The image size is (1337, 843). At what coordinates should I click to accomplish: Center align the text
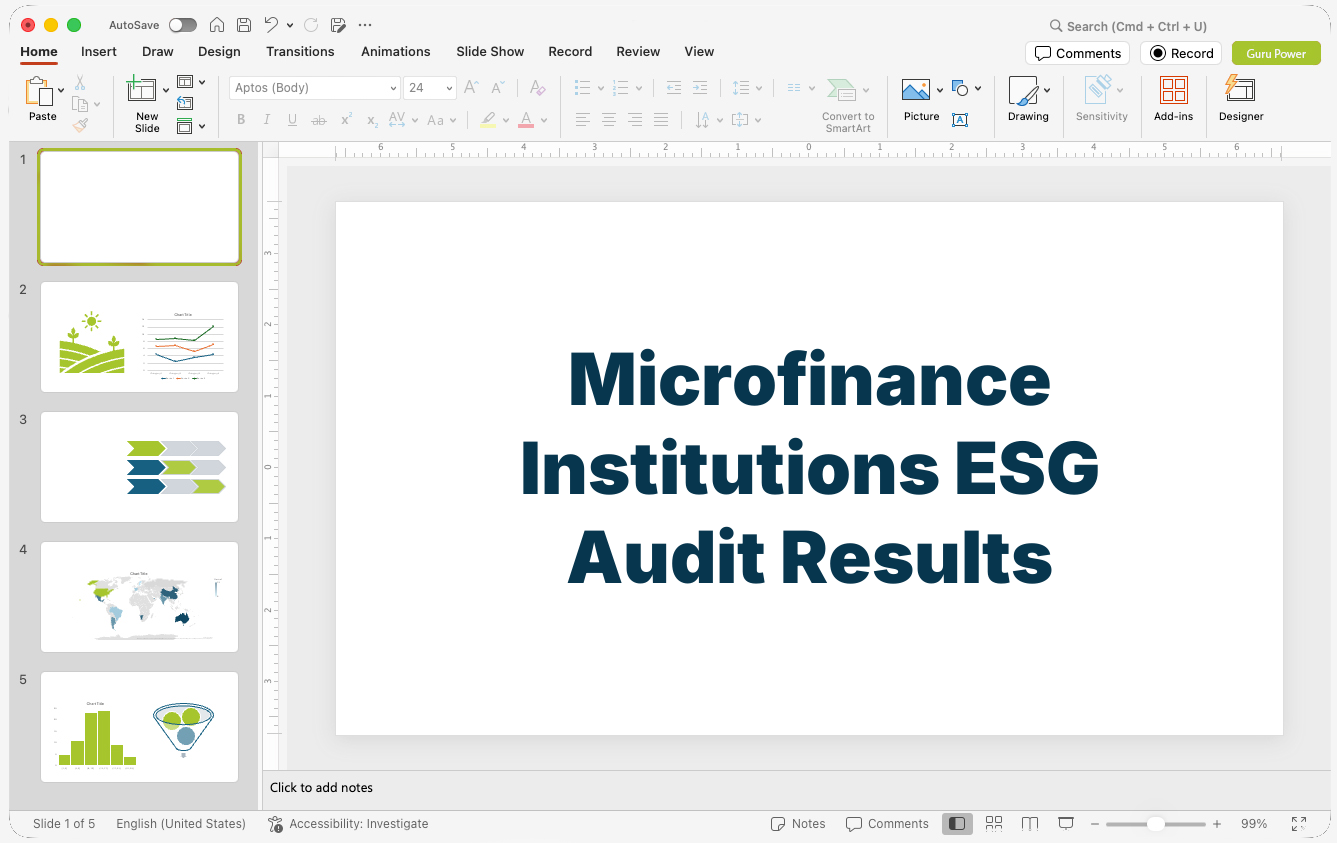[x=609, y=120]
